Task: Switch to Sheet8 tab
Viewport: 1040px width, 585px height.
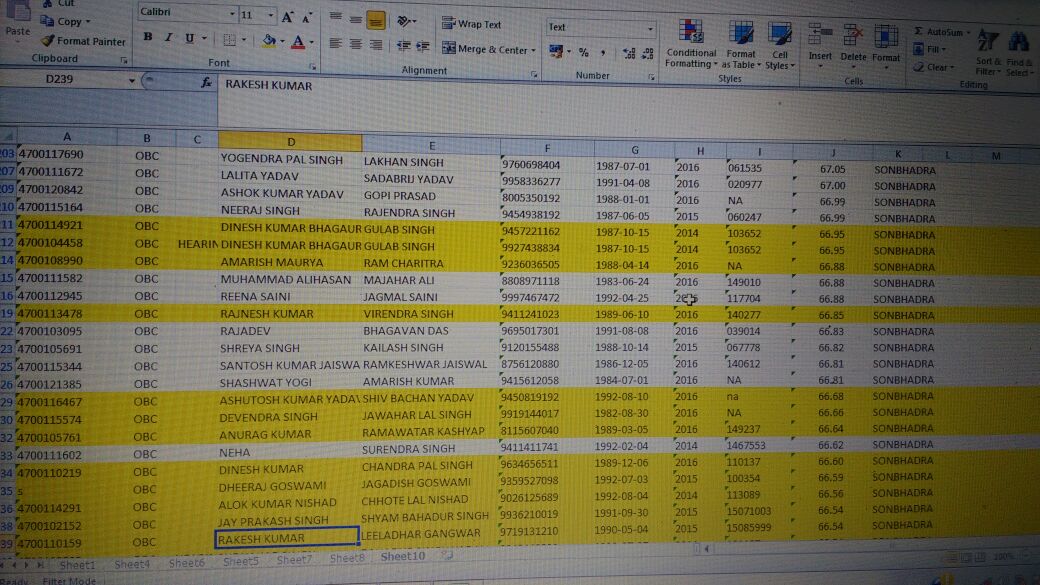Action: click(347, 558)
